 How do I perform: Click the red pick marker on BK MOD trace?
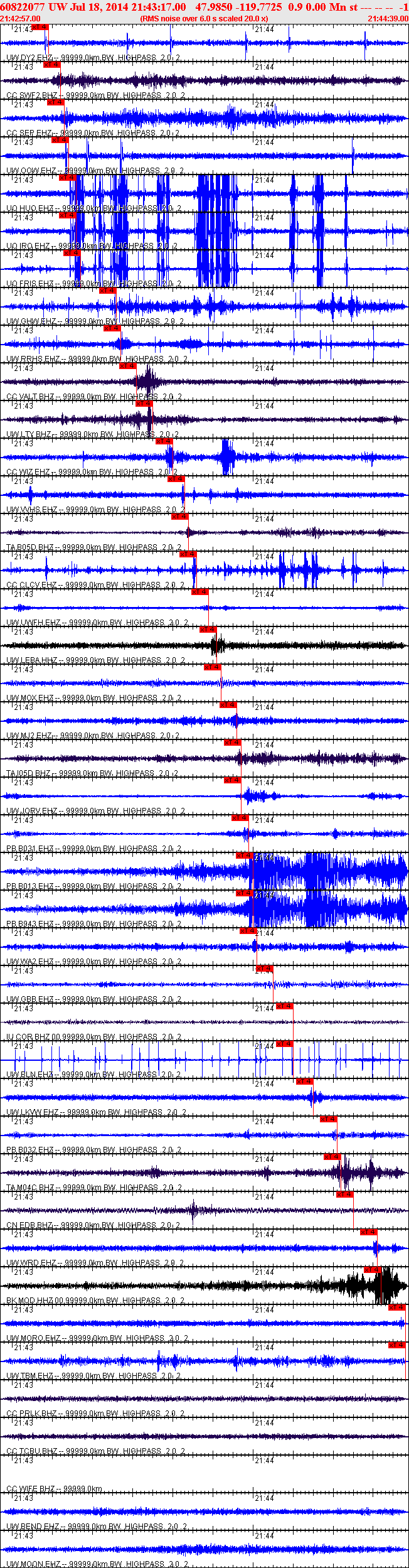tap(373, 1270)
